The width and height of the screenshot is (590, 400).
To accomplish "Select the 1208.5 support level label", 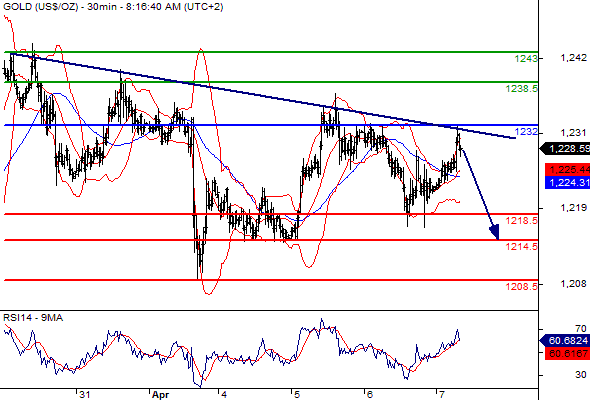I will pyautogui.click(x=522, y=286).
